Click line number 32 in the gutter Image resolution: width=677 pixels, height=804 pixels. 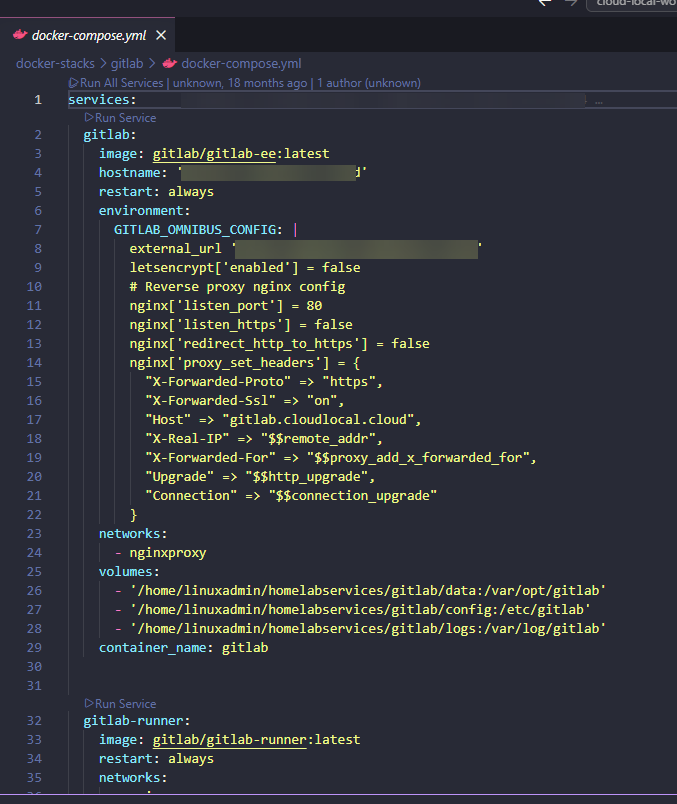pyautogui.click(x=34, y=721)
